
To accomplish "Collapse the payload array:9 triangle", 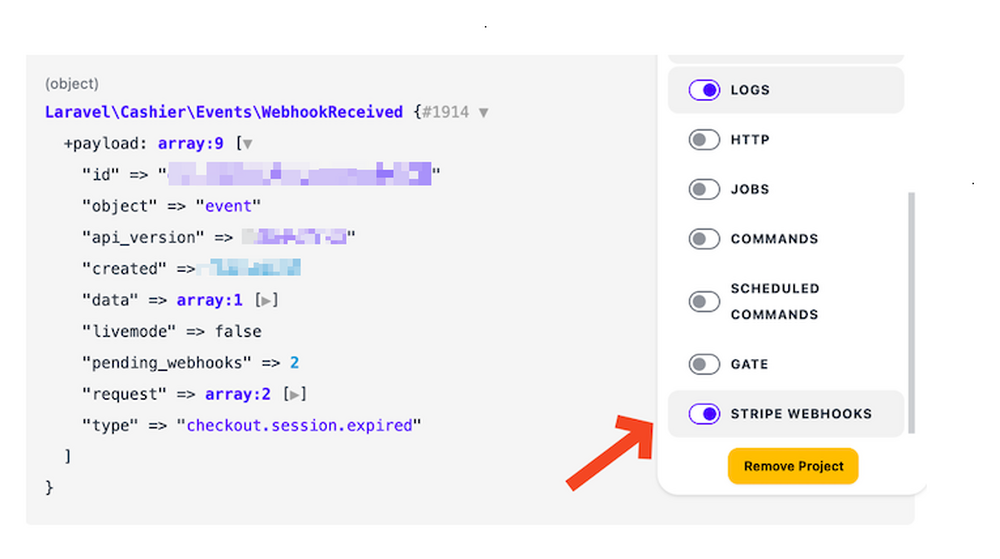I will 248,144.
